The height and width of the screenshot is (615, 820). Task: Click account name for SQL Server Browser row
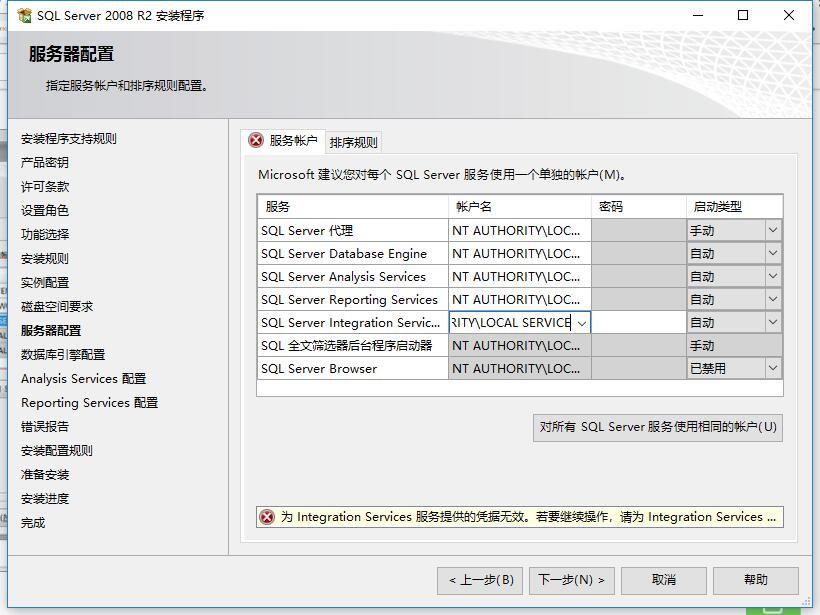[x=520, y=369]
